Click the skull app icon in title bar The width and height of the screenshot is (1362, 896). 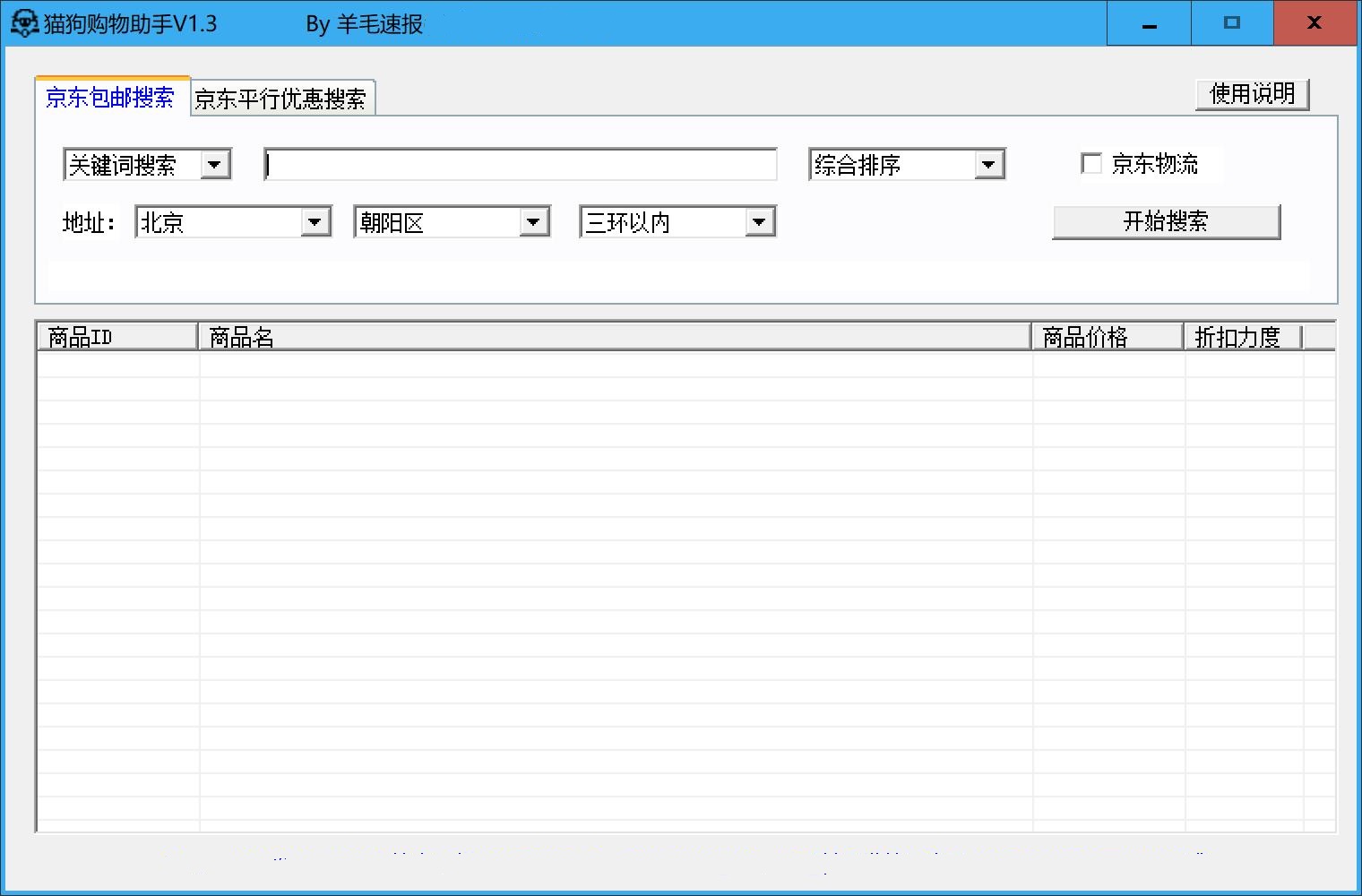point(23,24)
